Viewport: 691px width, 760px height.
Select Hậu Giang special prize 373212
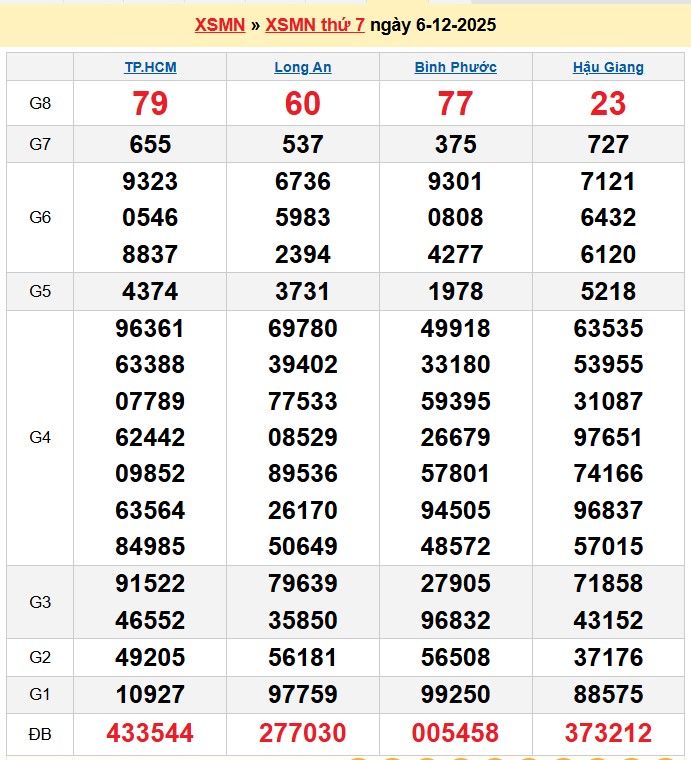(608, 733)
